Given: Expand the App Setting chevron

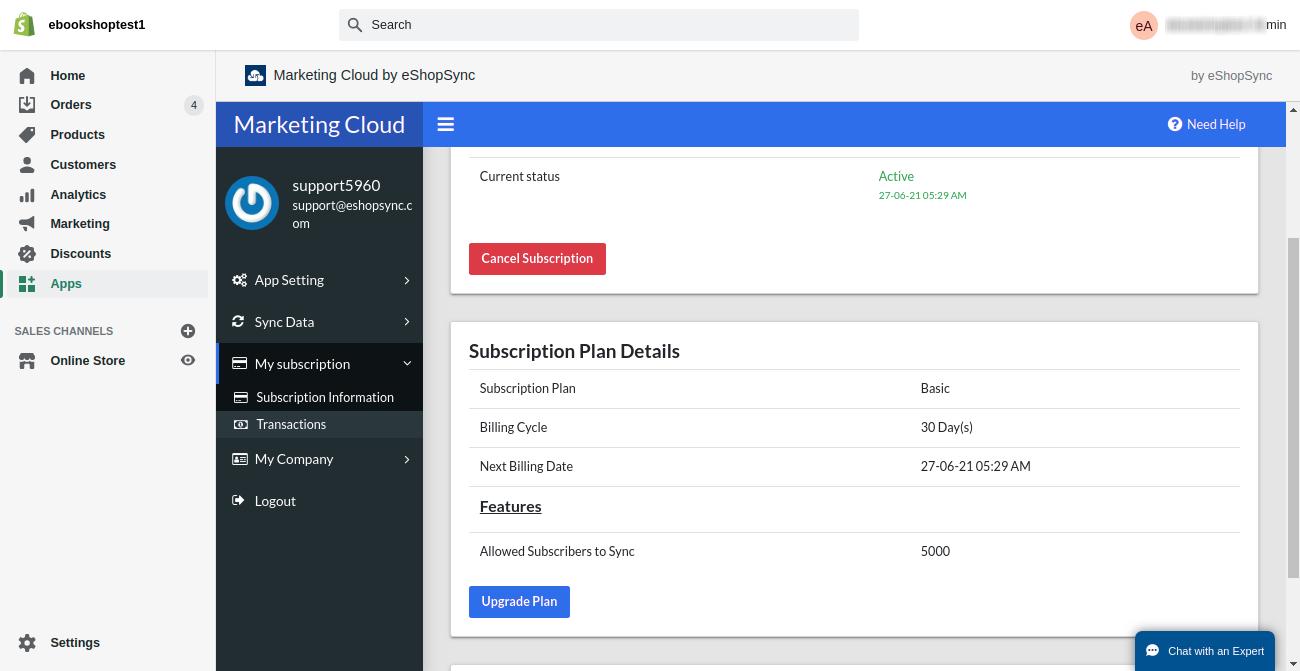Looking at the screenshot, I should pyautogui.click(x=407, y=281).
